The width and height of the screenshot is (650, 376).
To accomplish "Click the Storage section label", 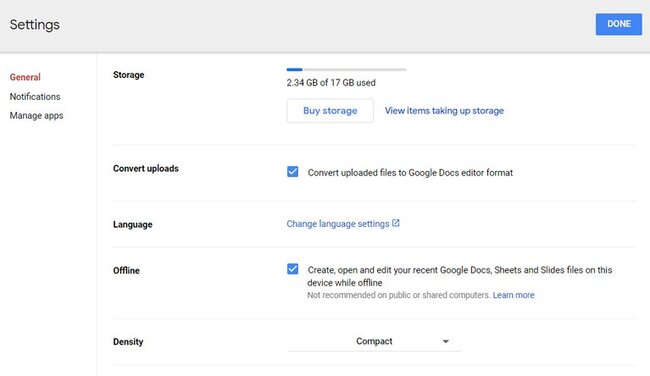I will tap(129, 75).
